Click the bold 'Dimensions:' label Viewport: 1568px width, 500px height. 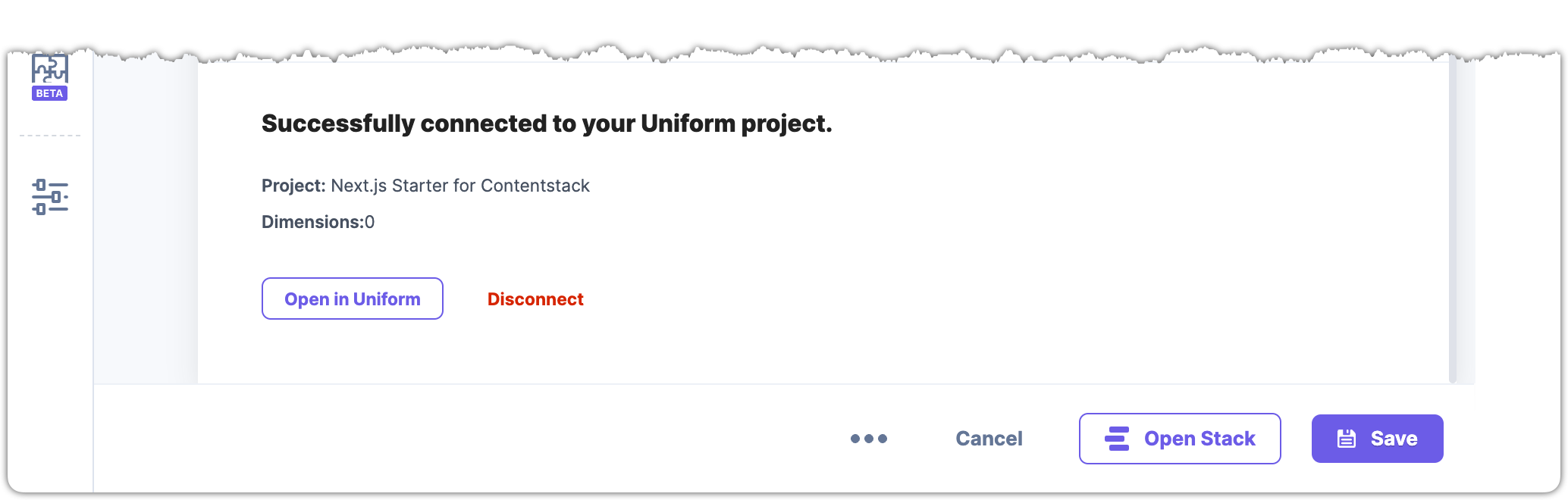pyautogui.click(x=312, y=222)
